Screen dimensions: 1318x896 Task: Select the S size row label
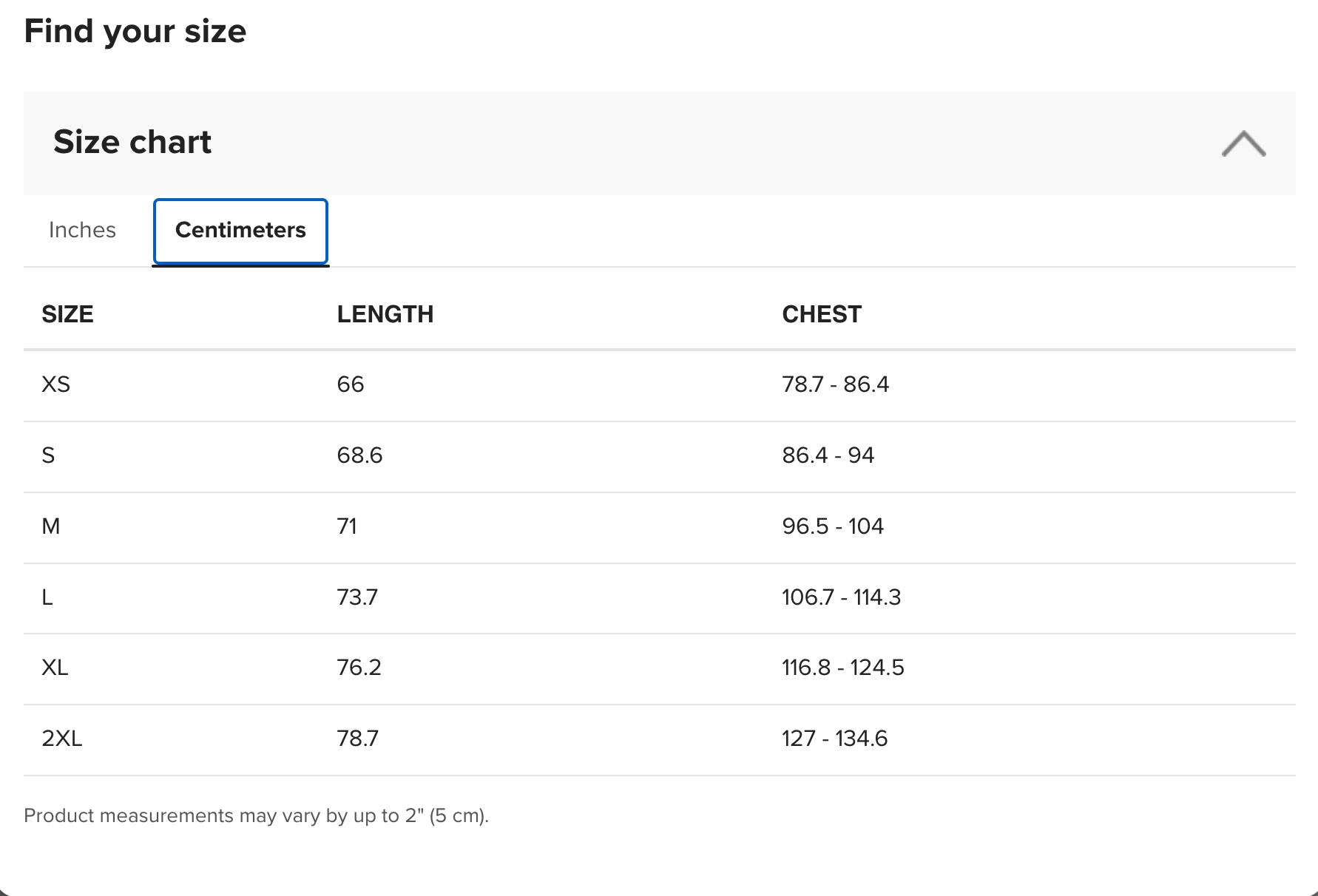(48, 455)
